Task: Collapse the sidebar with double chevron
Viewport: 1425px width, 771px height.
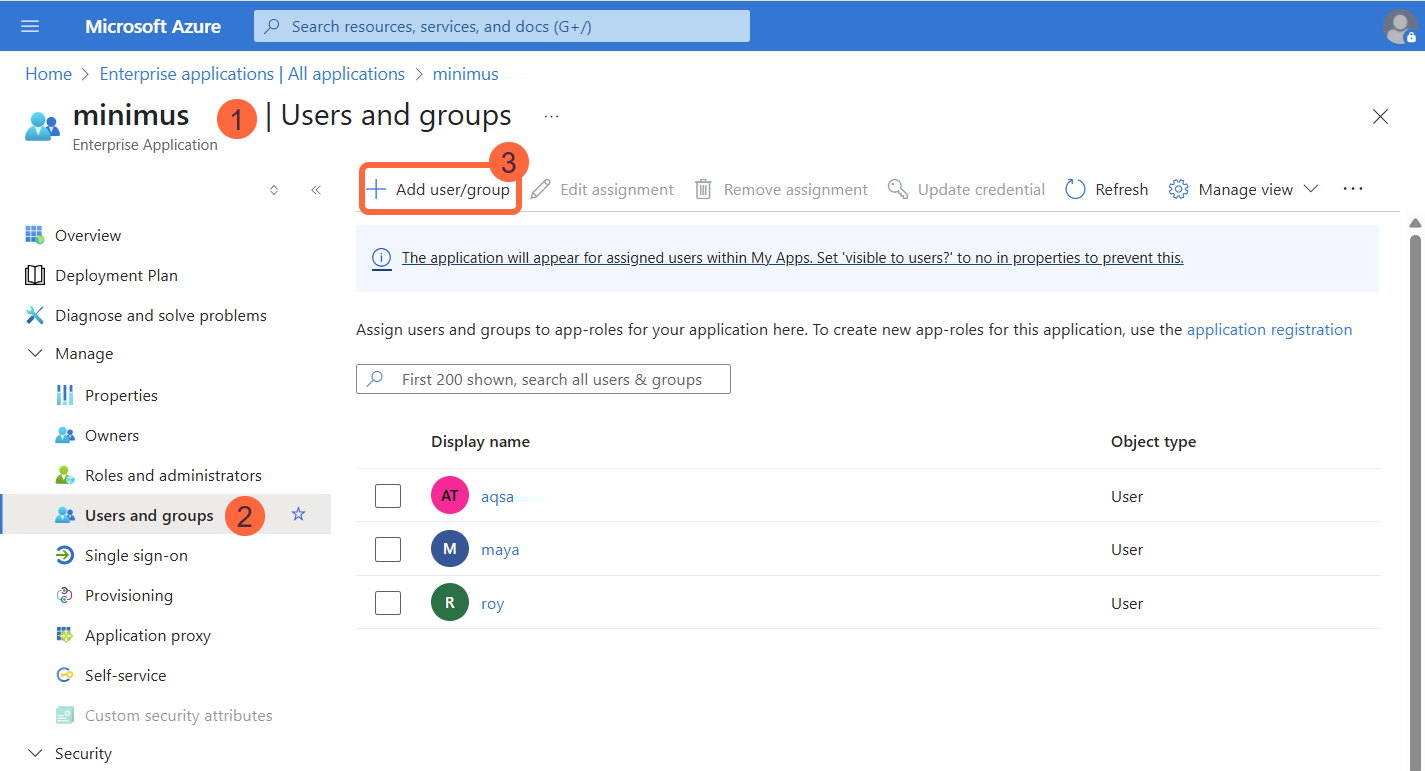Action: click(316, 189)
